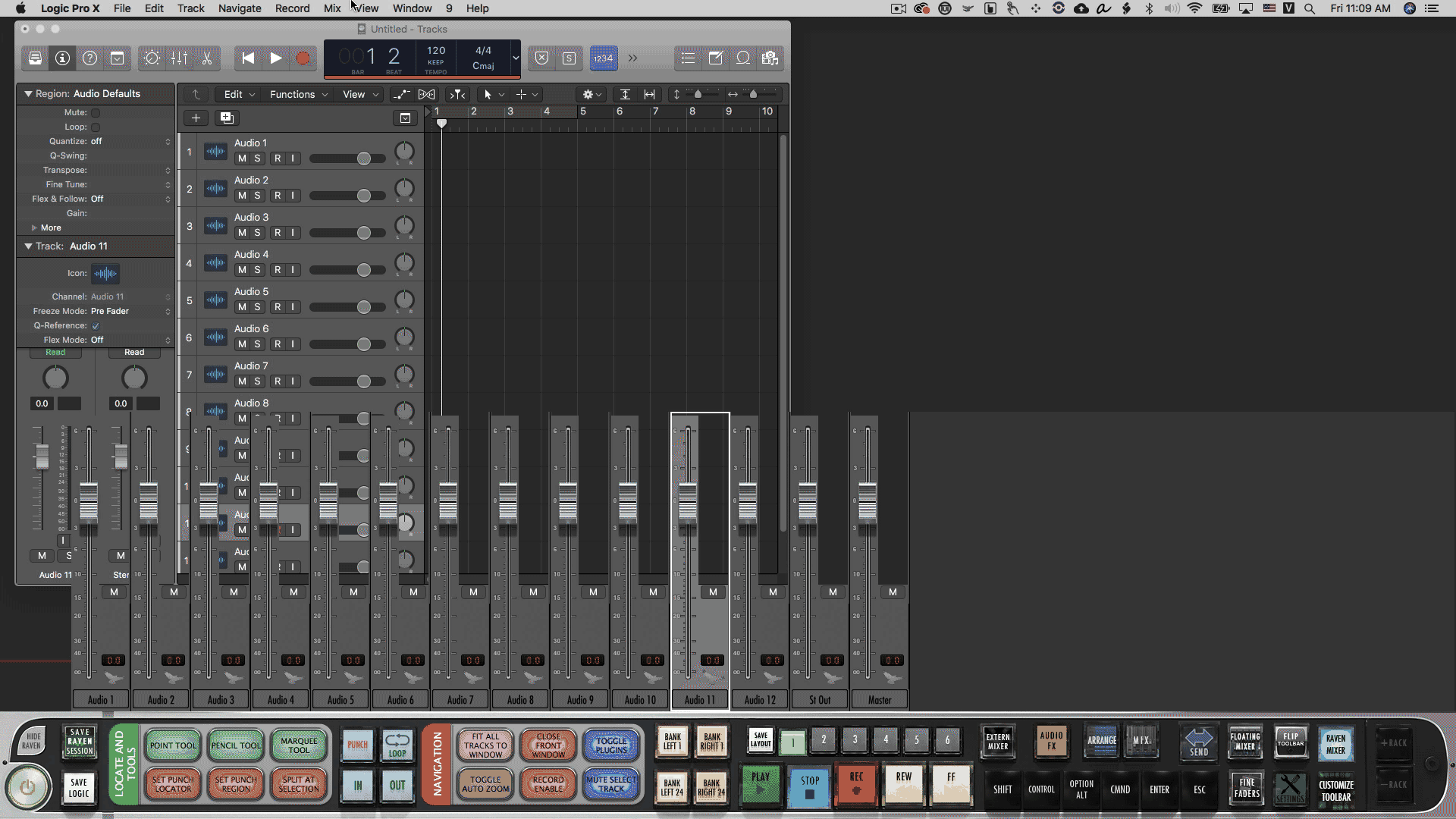Collapse the Region Audio Defaults section

pyautogui.click(x=28, y=94)
